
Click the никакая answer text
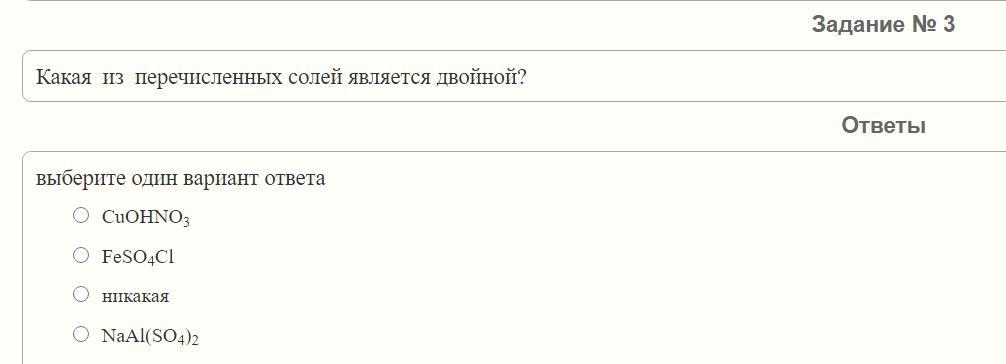135,297
